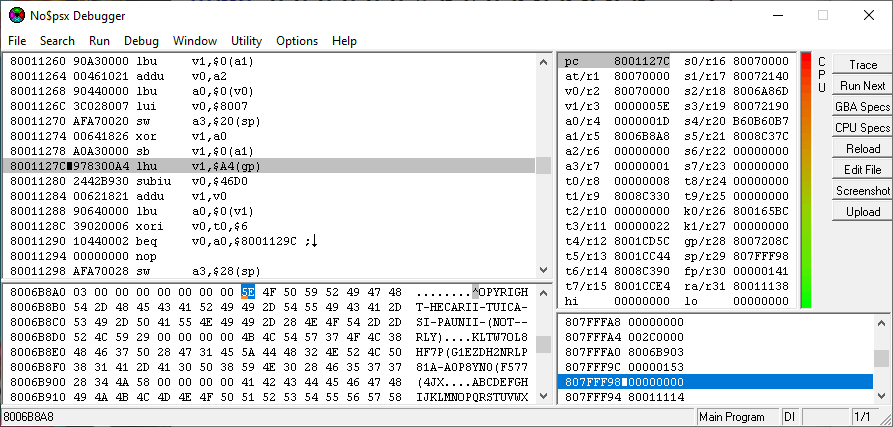893x427 pixels.
Task: Click the disassembly pane scroll-down arrow
Action: pos(543,270)
